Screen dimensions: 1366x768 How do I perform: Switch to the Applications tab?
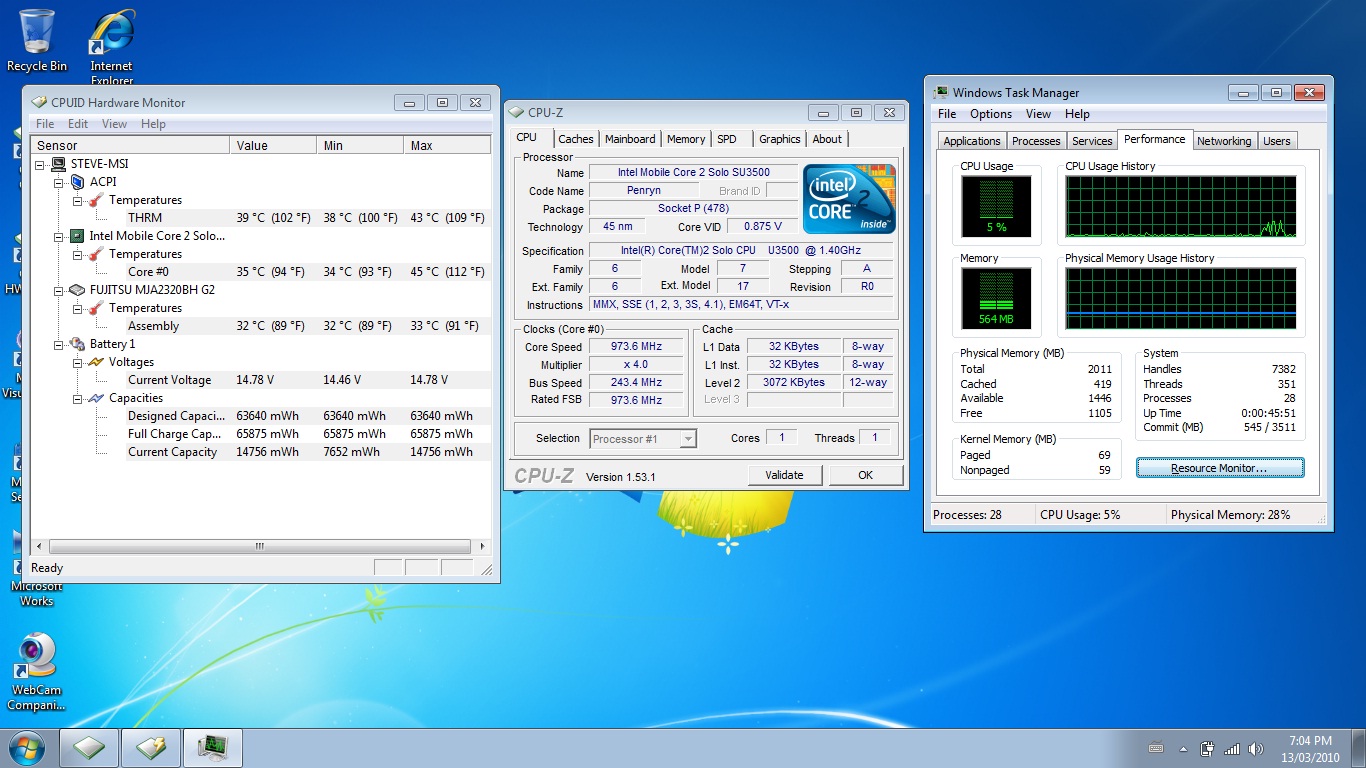pos(972,141)
